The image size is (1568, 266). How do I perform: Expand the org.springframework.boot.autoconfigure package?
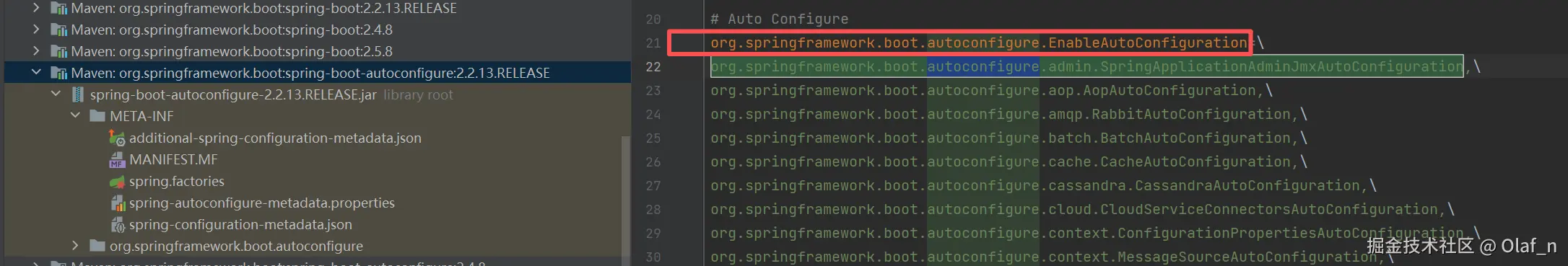75,246
